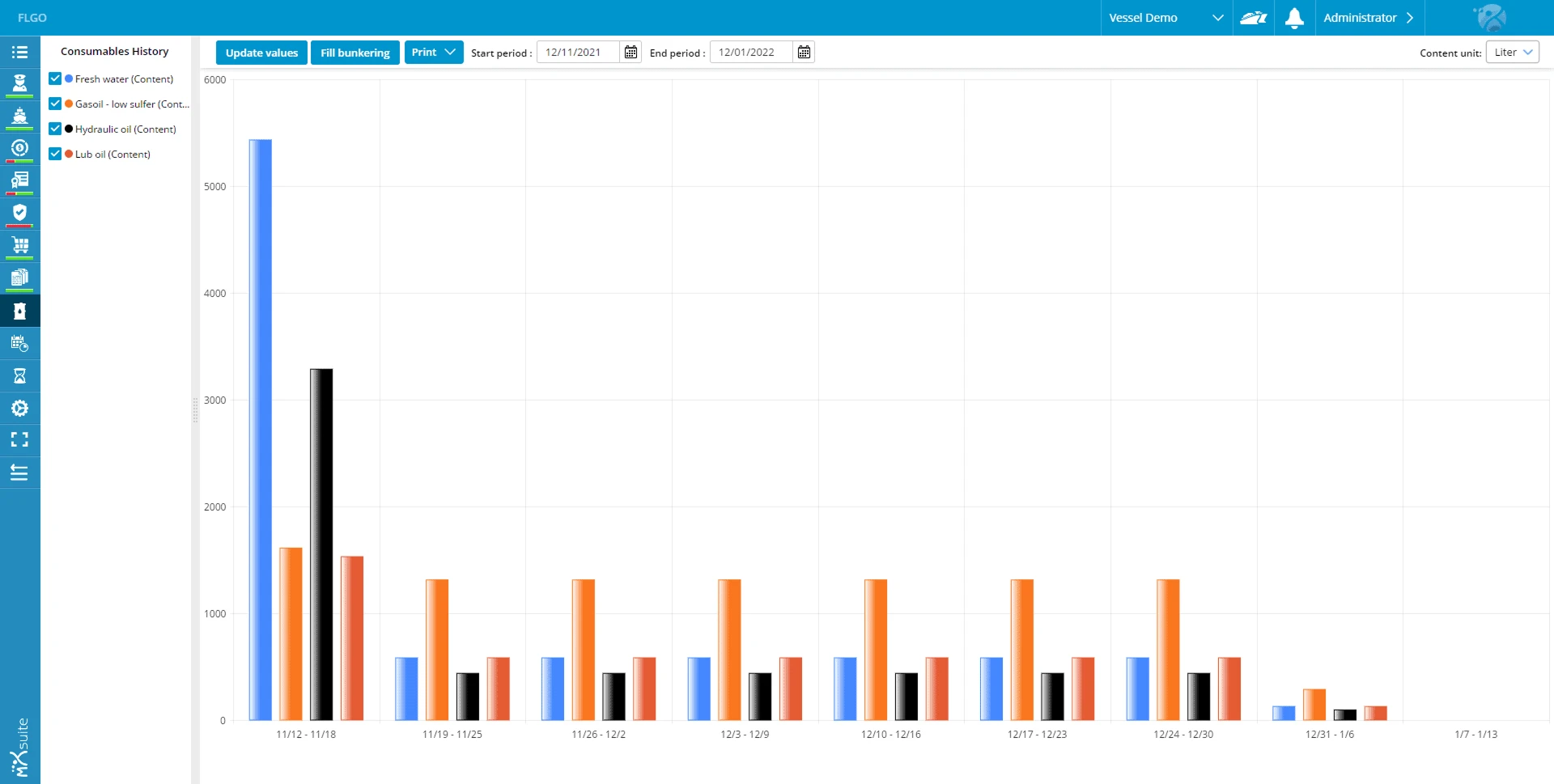This screenshot has width=1554, height=784.
Task: Open the documents section icon
Action: click(20, 278)
